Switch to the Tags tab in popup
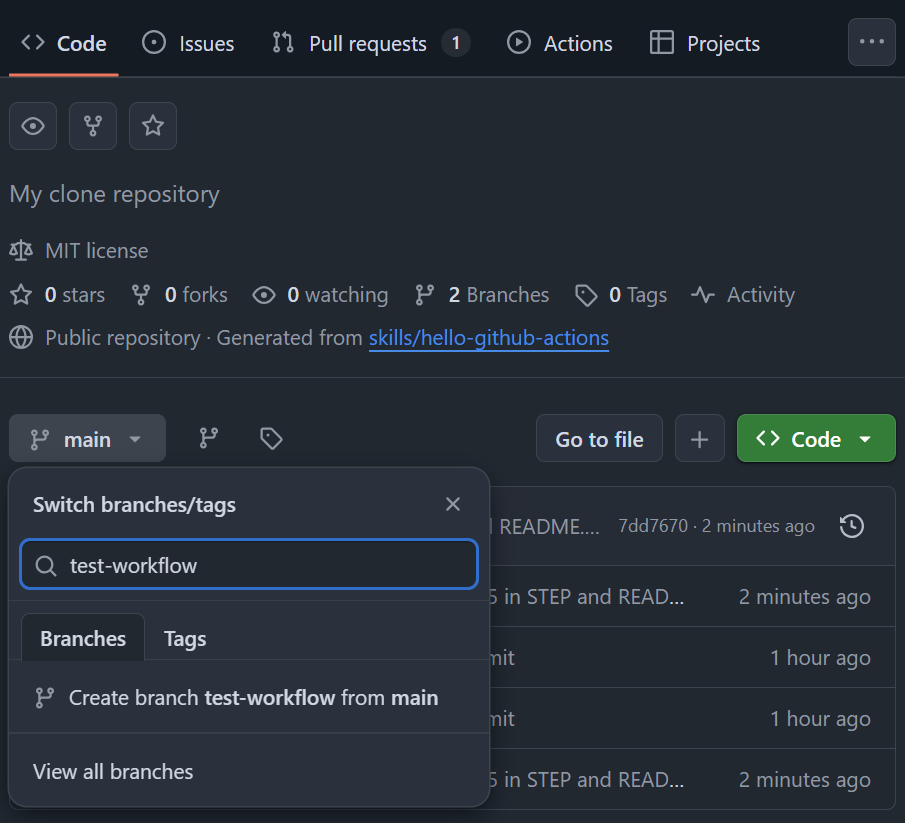 tap(185, 639)
